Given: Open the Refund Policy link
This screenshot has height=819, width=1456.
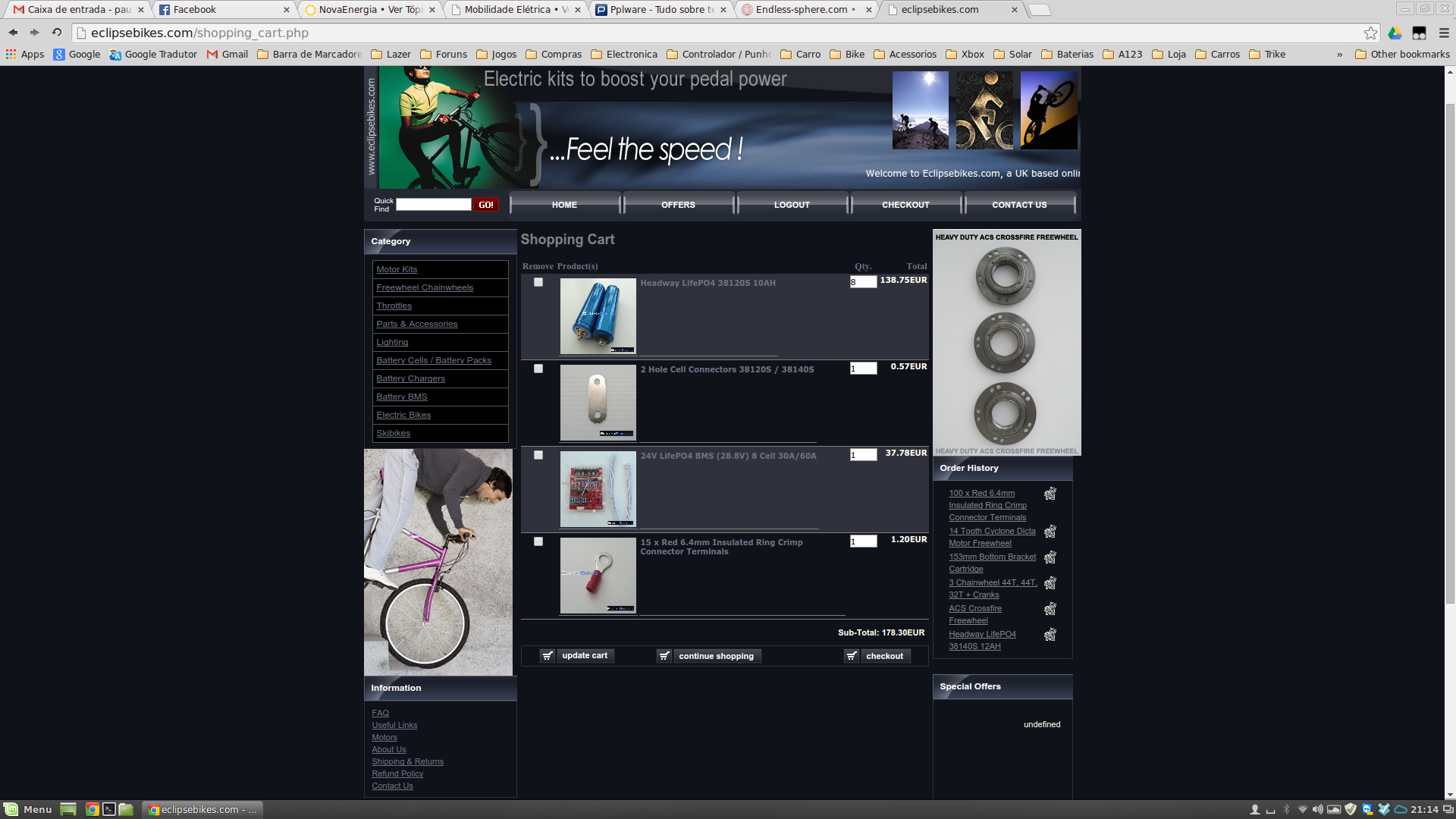Looking at the screenshot, I should pos(397,773).
